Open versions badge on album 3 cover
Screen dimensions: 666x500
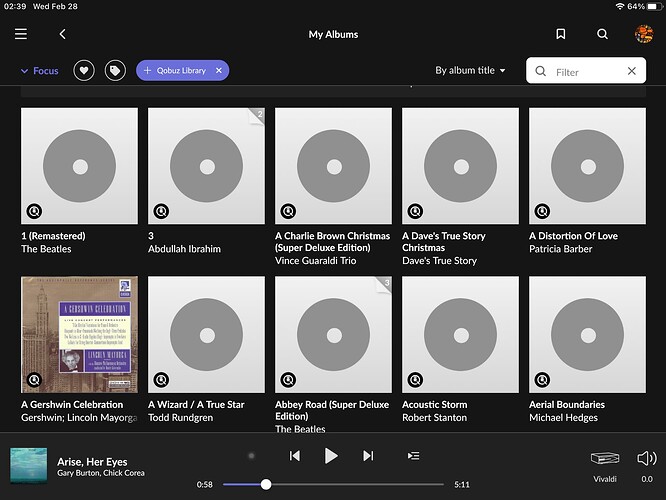(258, 115)
